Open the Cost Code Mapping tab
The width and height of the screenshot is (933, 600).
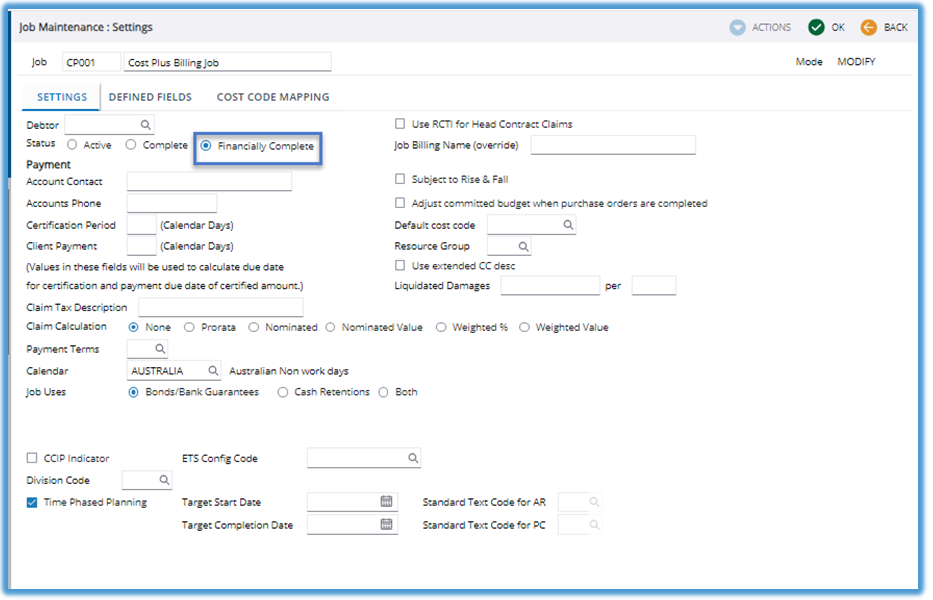tap(273, 97)
